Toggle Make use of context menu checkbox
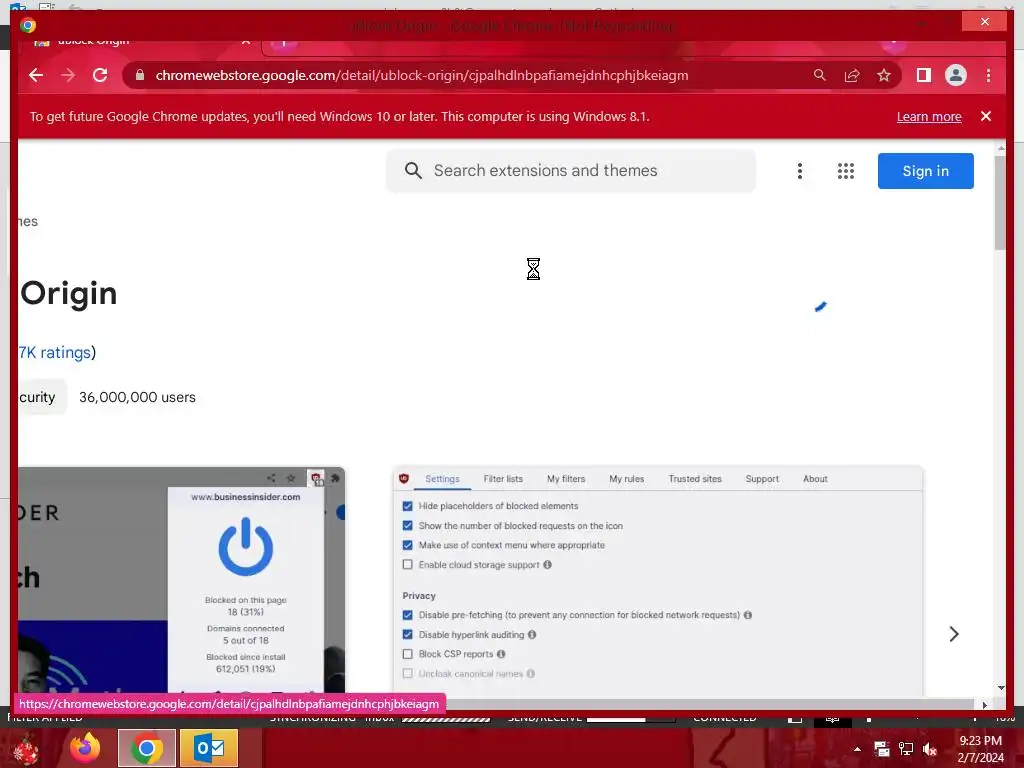The width and height of the screenshot is (1024, 768). point(408,545)
